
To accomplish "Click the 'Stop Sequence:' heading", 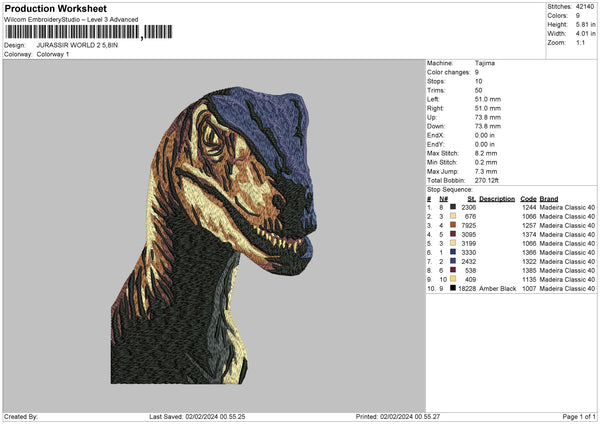I will point(450,190).
